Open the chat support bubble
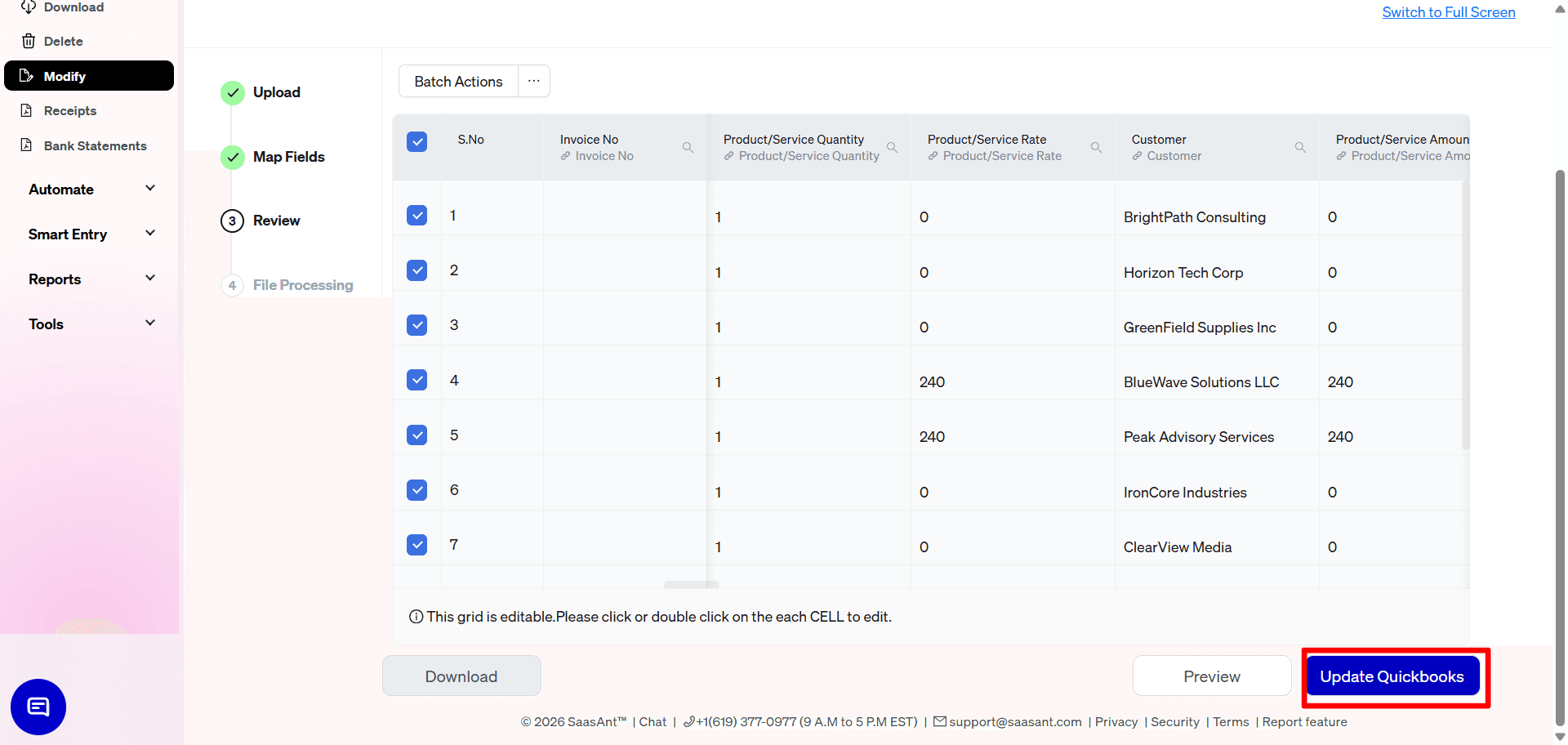This screenshot has height=745, width=1568. [x=38, y=707]
